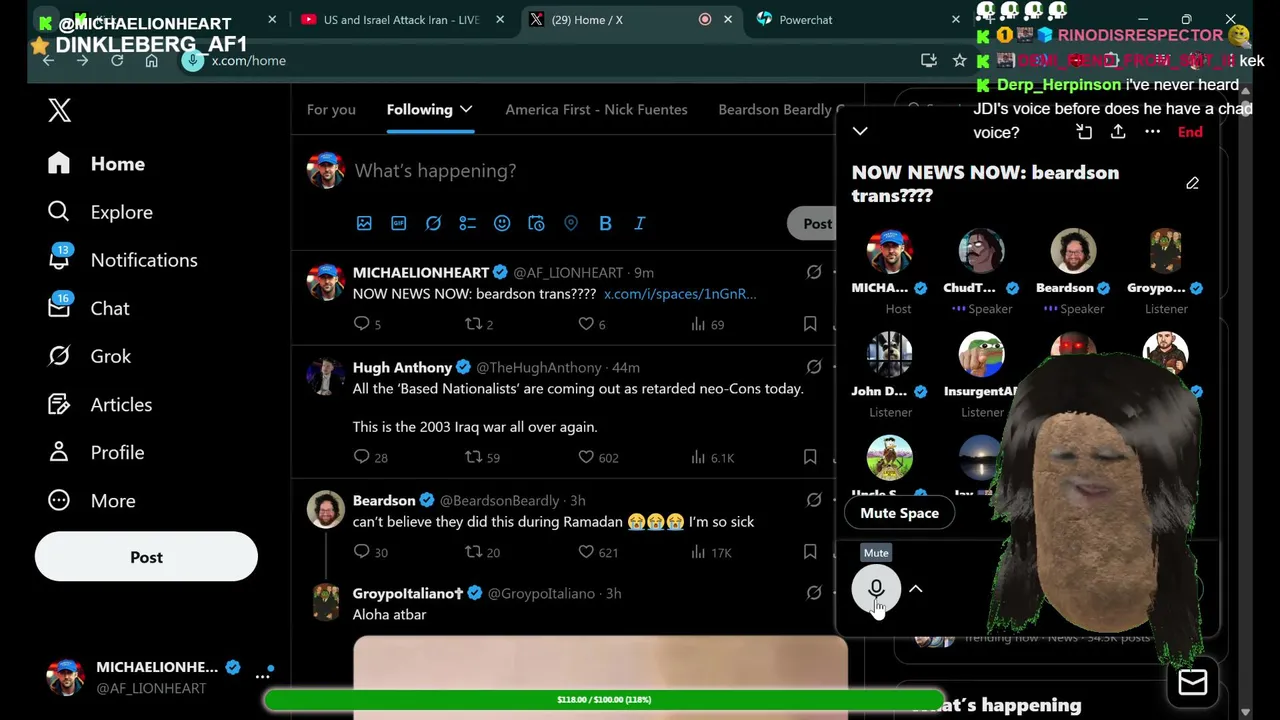Close the Powerchat browser tab
The height and width of the screenshot is (720, 1280).
[956, 19]
